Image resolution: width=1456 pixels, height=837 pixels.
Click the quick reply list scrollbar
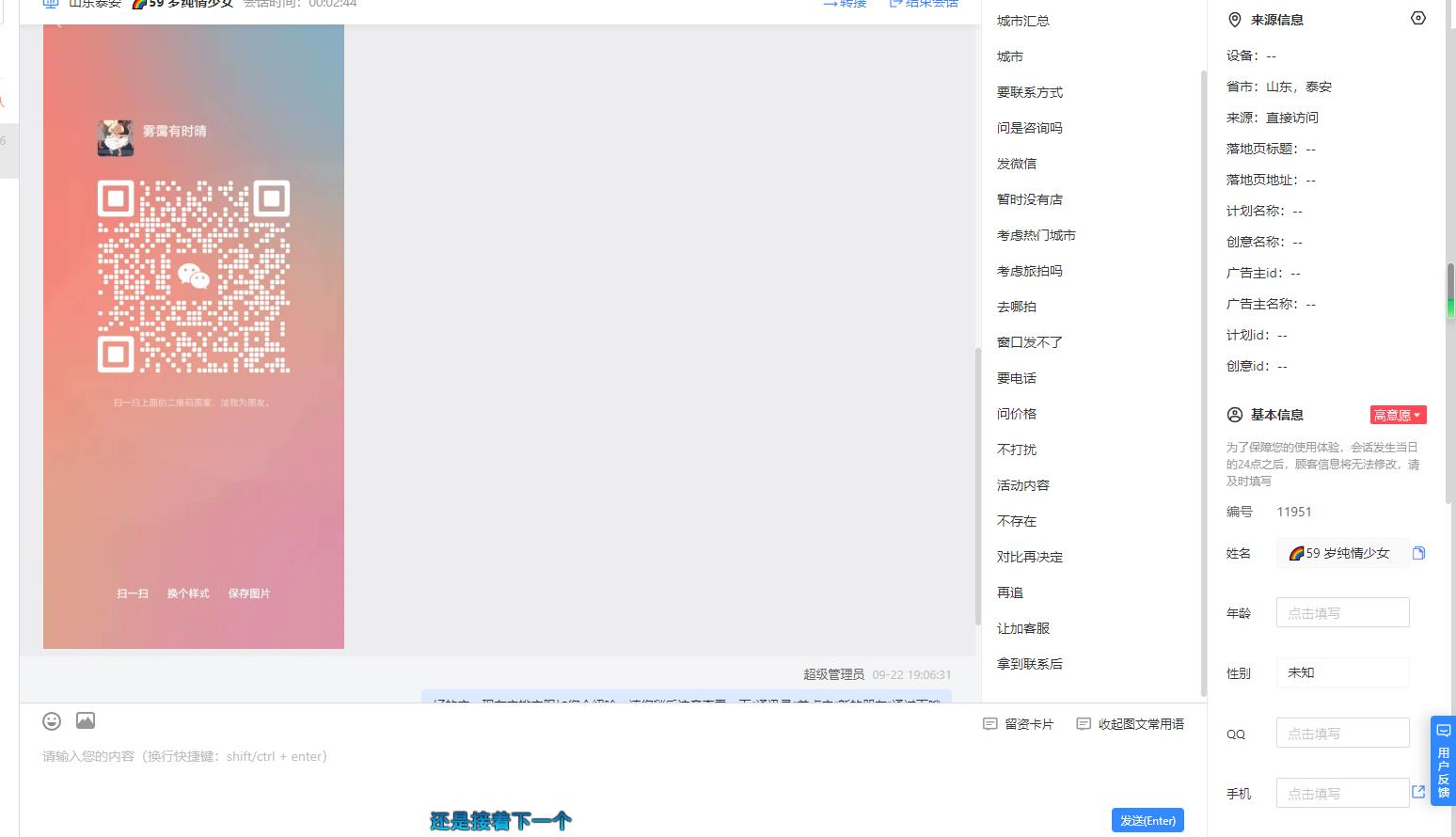click(x=1203, y=383)
